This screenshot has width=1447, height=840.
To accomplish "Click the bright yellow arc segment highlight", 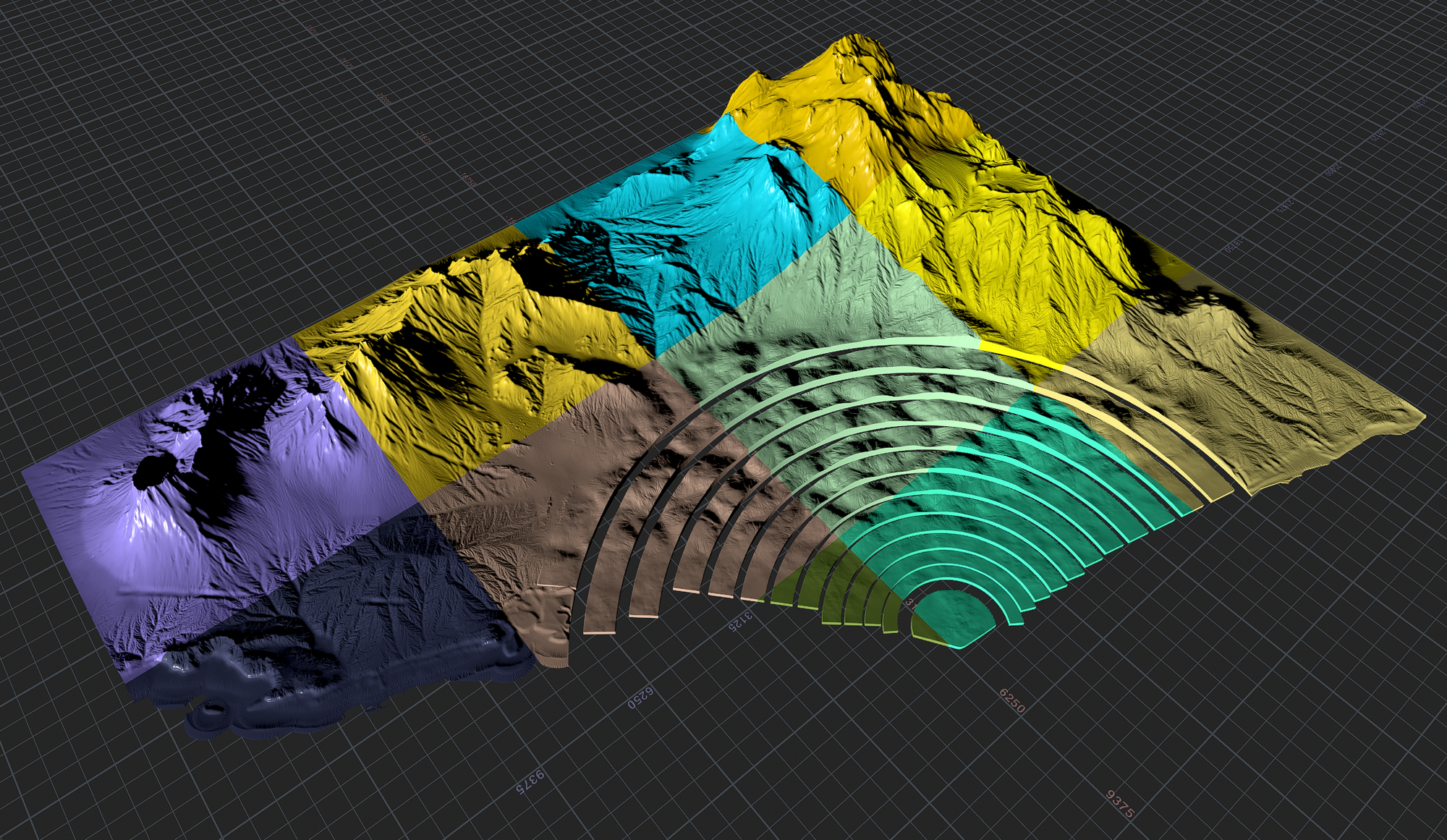I will click(1020, 353).
